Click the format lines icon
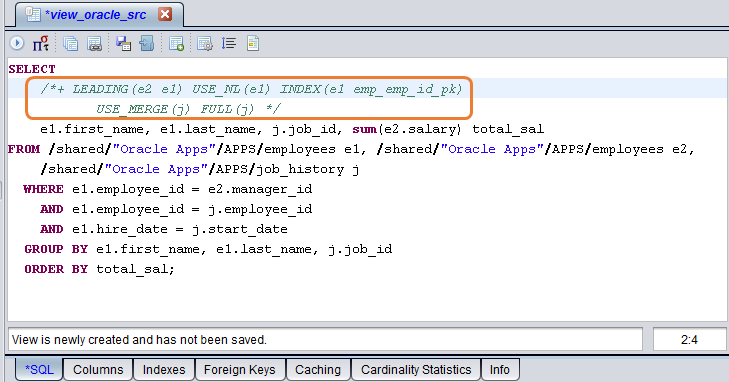The image size is (729, 382). click(229, 43)
